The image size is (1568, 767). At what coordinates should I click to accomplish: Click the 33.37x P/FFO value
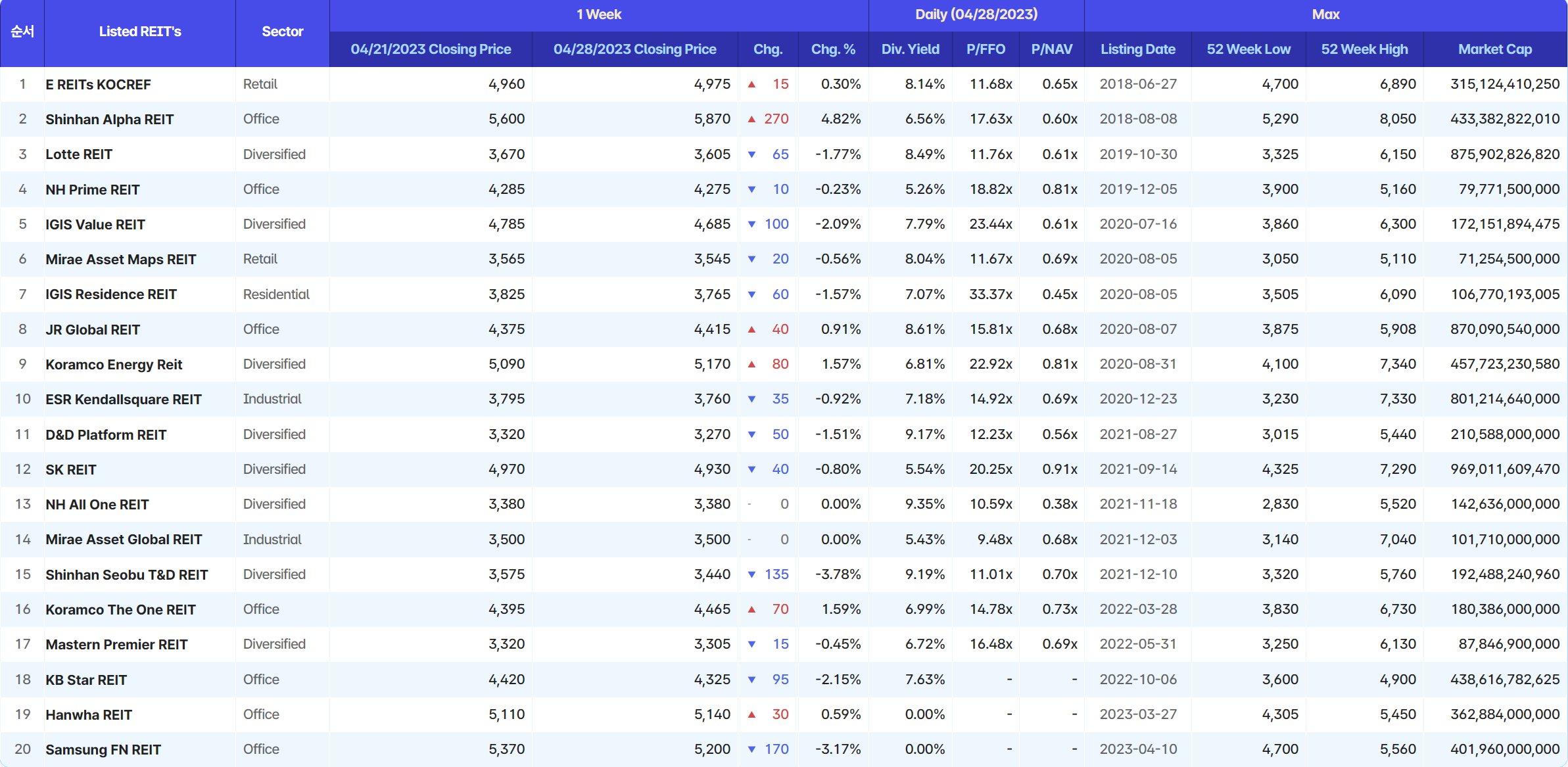coord(991,294)
